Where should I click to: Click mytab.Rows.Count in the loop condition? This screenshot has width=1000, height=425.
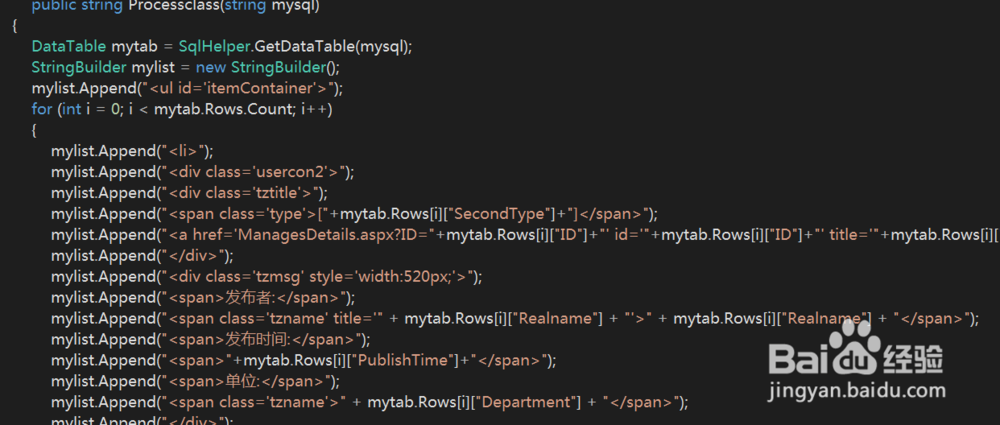coord(223,109)
